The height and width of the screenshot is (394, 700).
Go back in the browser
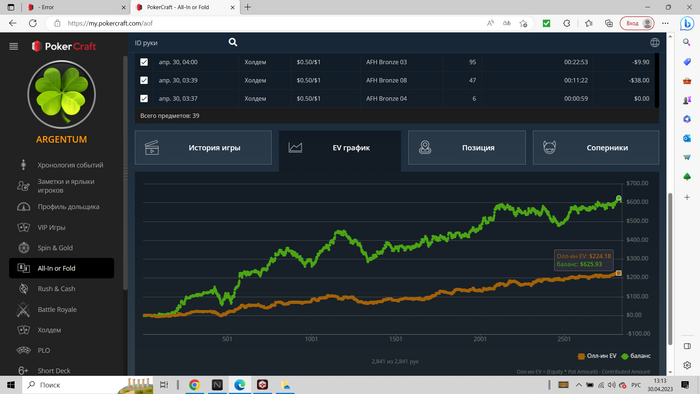(12, 23)
